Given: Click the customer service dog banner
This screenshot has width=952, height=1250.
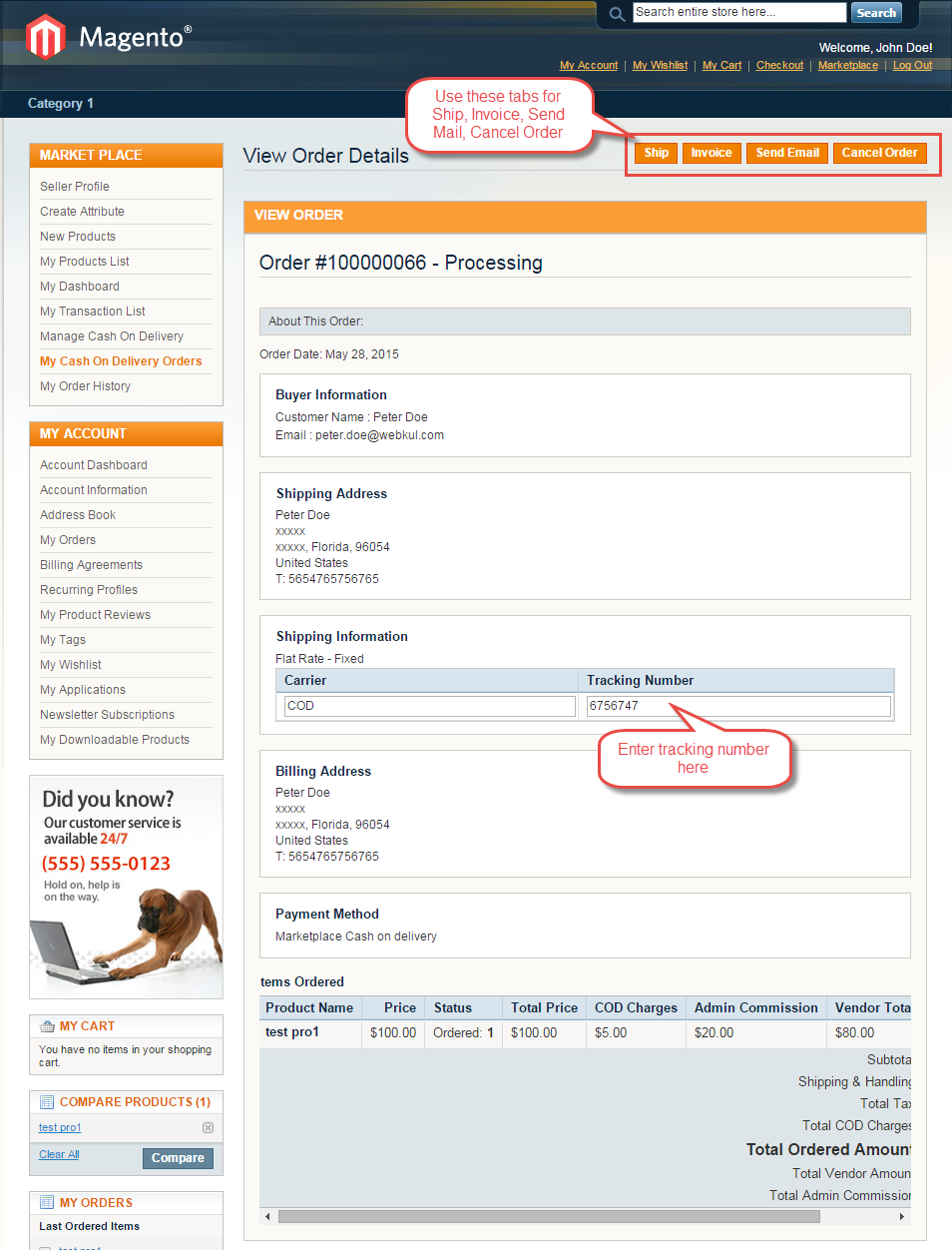Looking at the screenshot, I should tap(126, 887).
